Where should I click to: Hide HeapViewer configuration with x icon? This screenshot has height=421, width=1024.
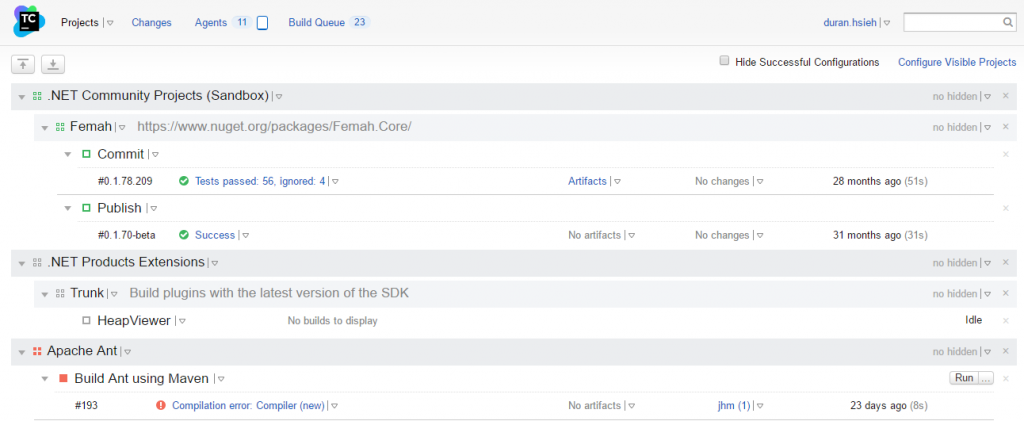[x=1006, y=320]
